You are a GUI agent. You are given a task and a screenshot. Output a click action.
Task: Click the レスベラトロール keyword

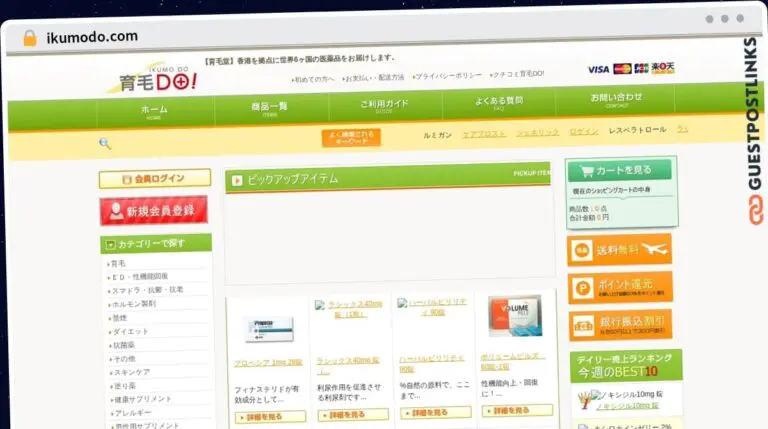point(637,130)
